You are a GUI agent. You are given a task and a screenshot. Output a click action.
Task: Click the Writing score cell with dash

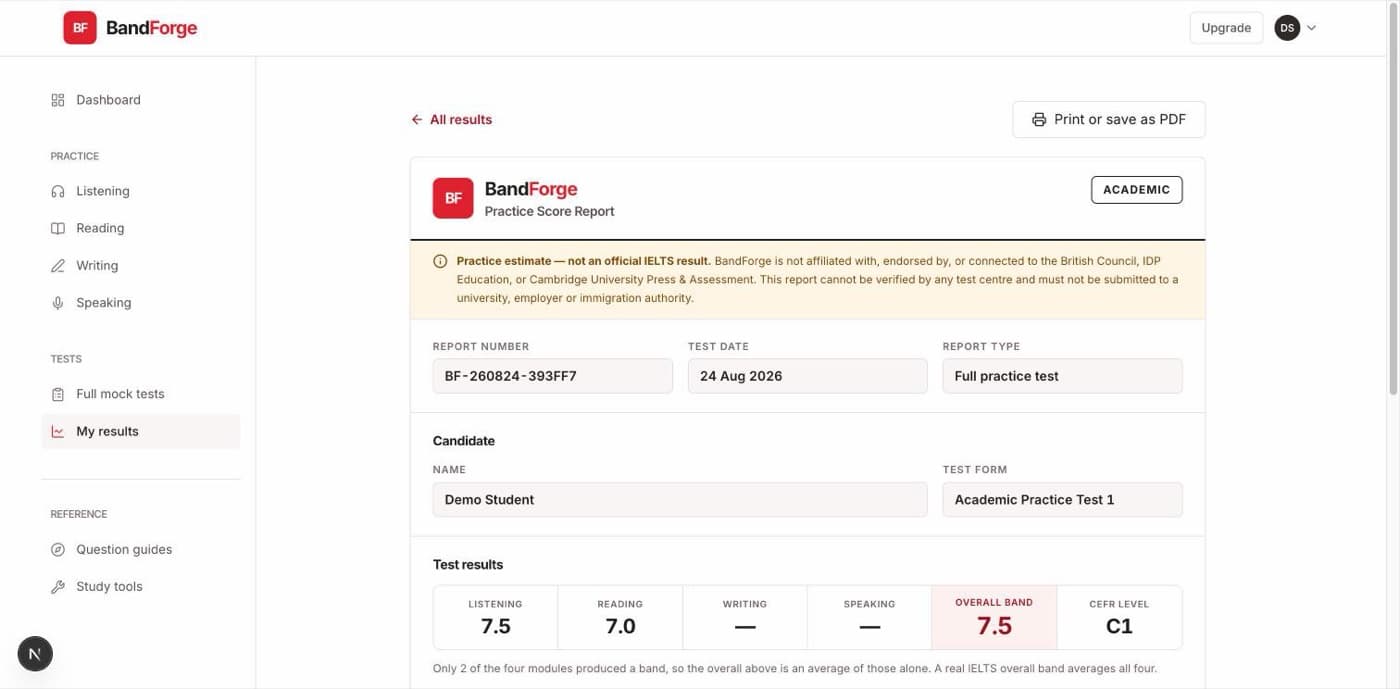745,618
